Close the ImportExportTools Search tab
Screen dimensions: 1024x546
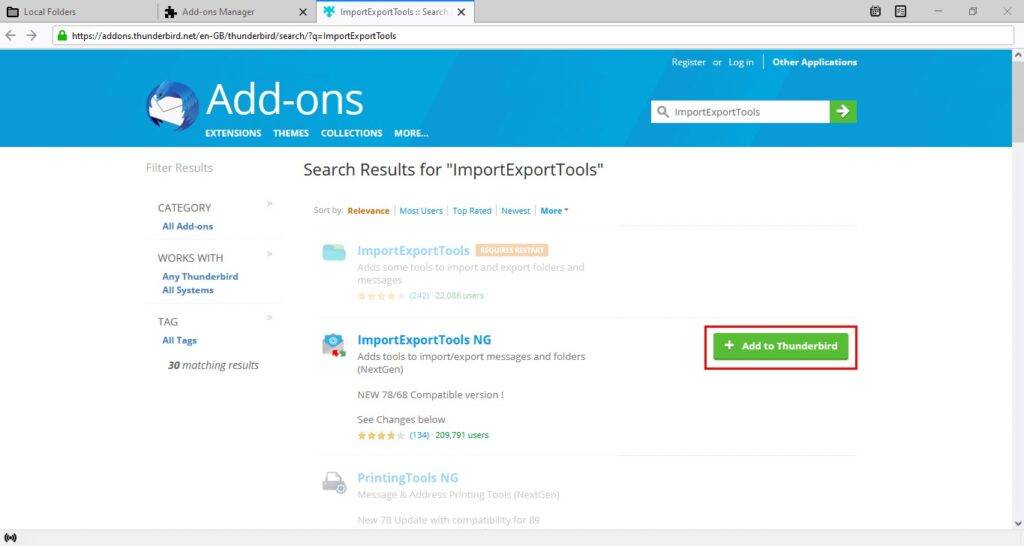461,12
